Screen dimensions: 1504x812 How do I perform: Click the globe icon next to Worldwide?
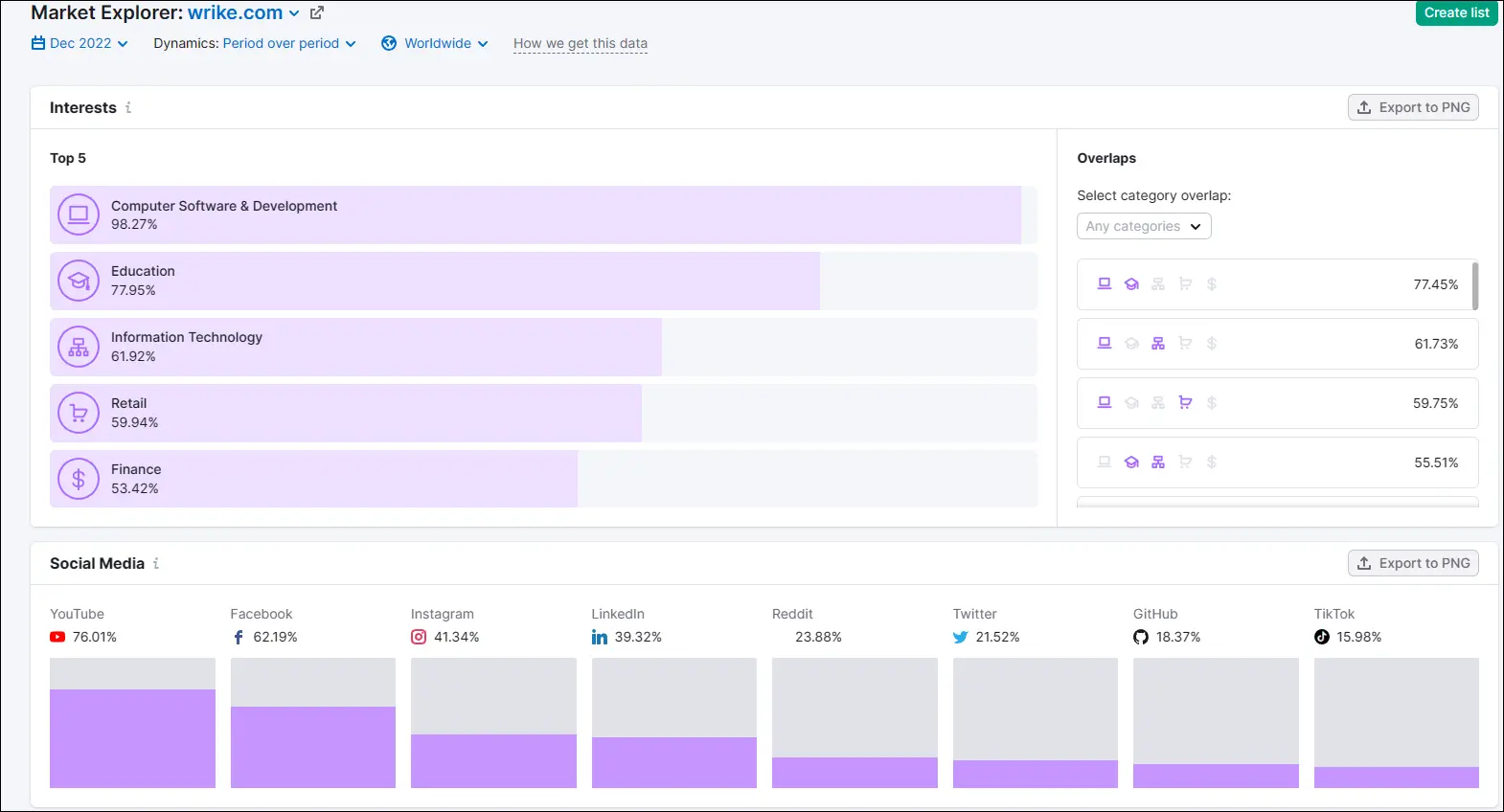tap(389, 43)
